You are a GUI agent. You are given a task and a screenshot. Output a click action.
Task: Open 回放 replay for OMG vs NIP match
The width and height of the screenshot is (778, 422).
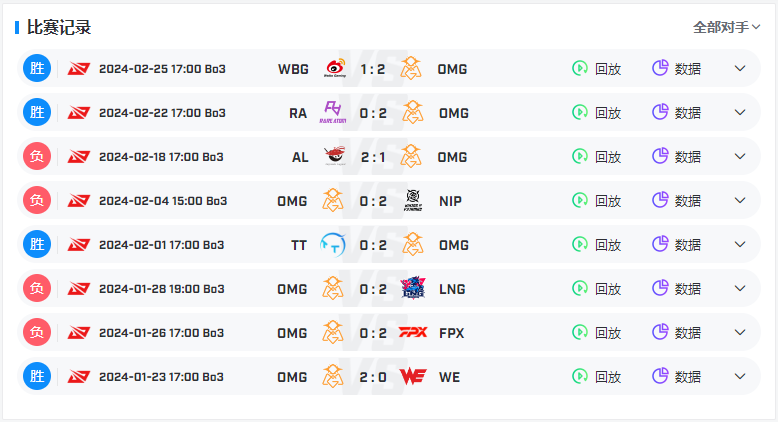(x=596, y=200)
